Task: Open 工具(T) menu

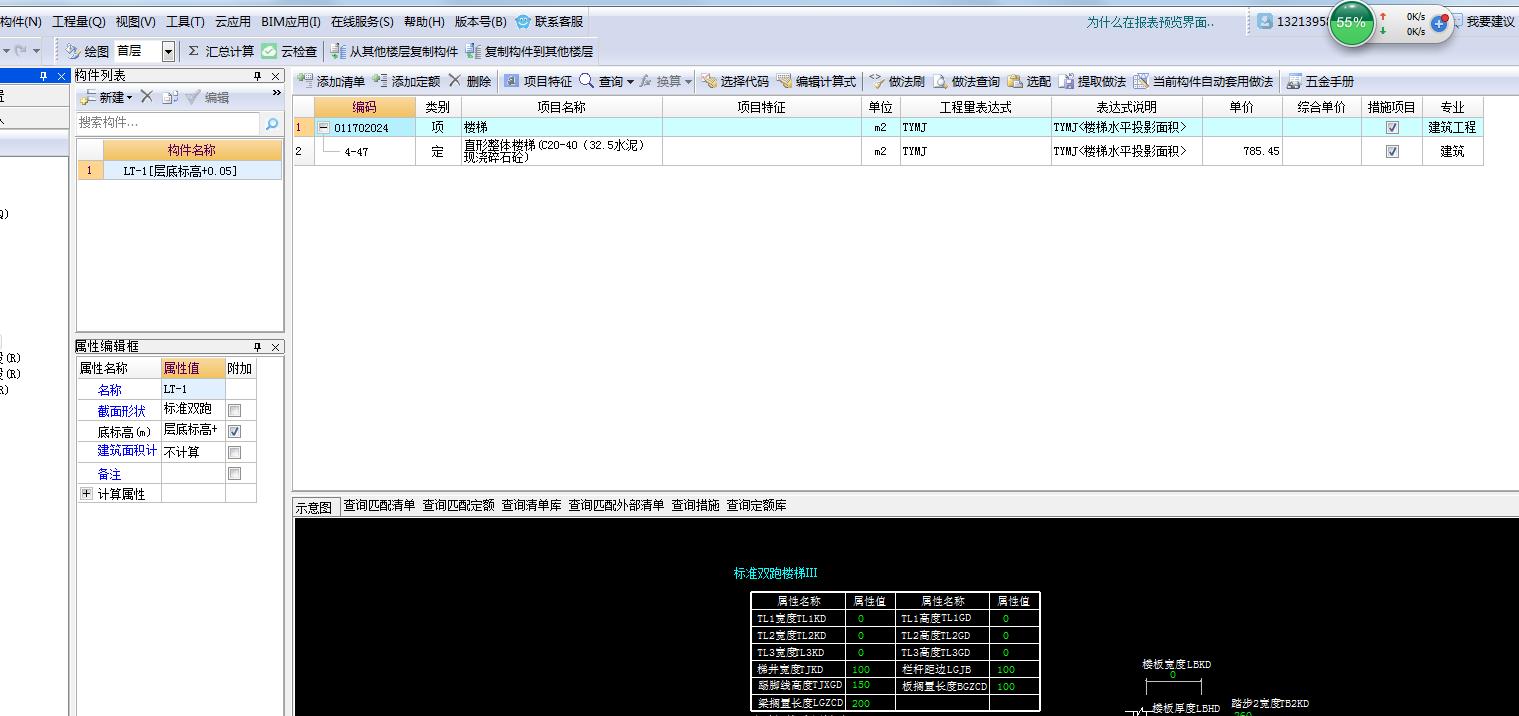Action: (x=185, y=21)
